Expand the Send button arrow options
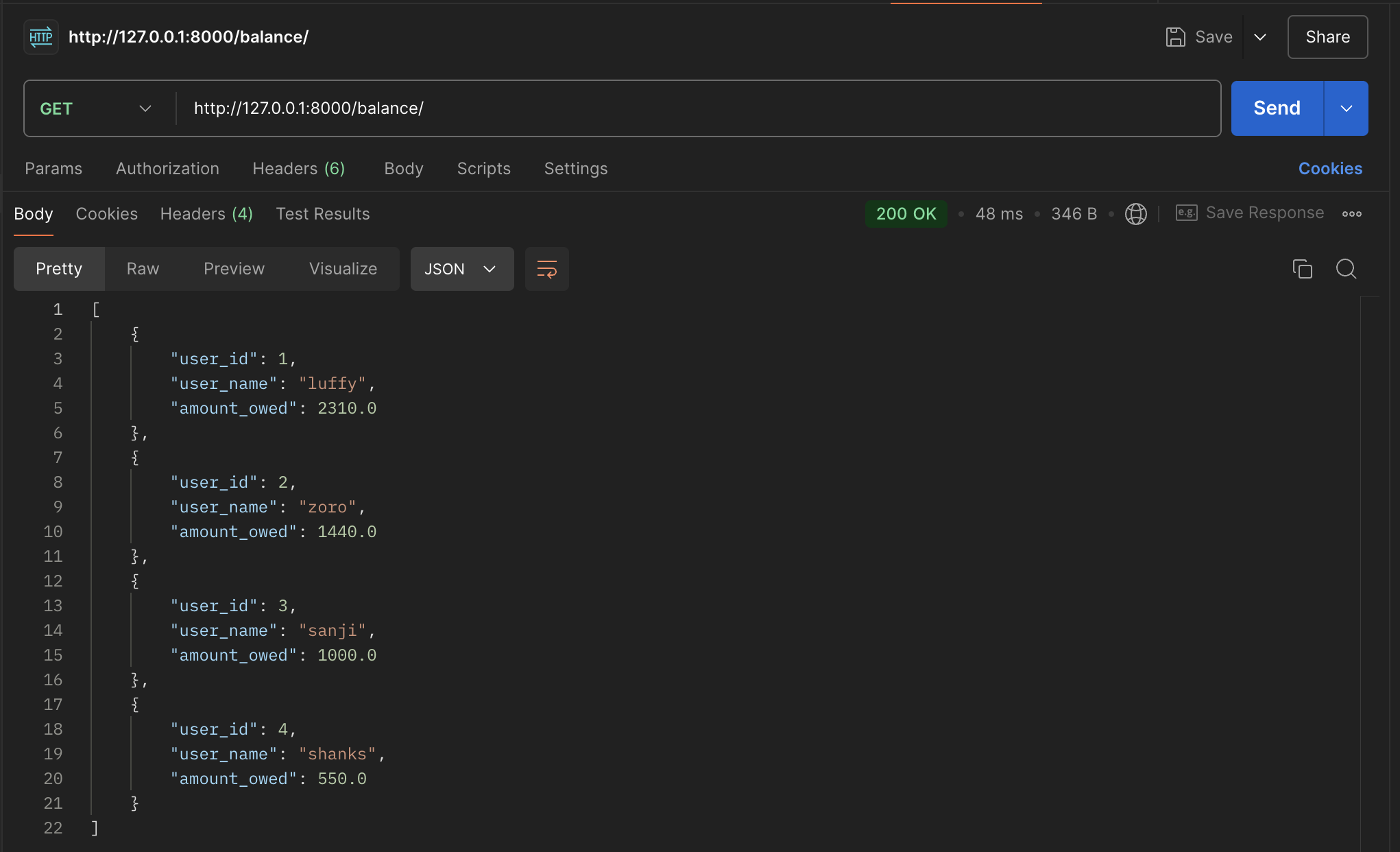This screenshot has width=1400, height=852. [1346, 108]
